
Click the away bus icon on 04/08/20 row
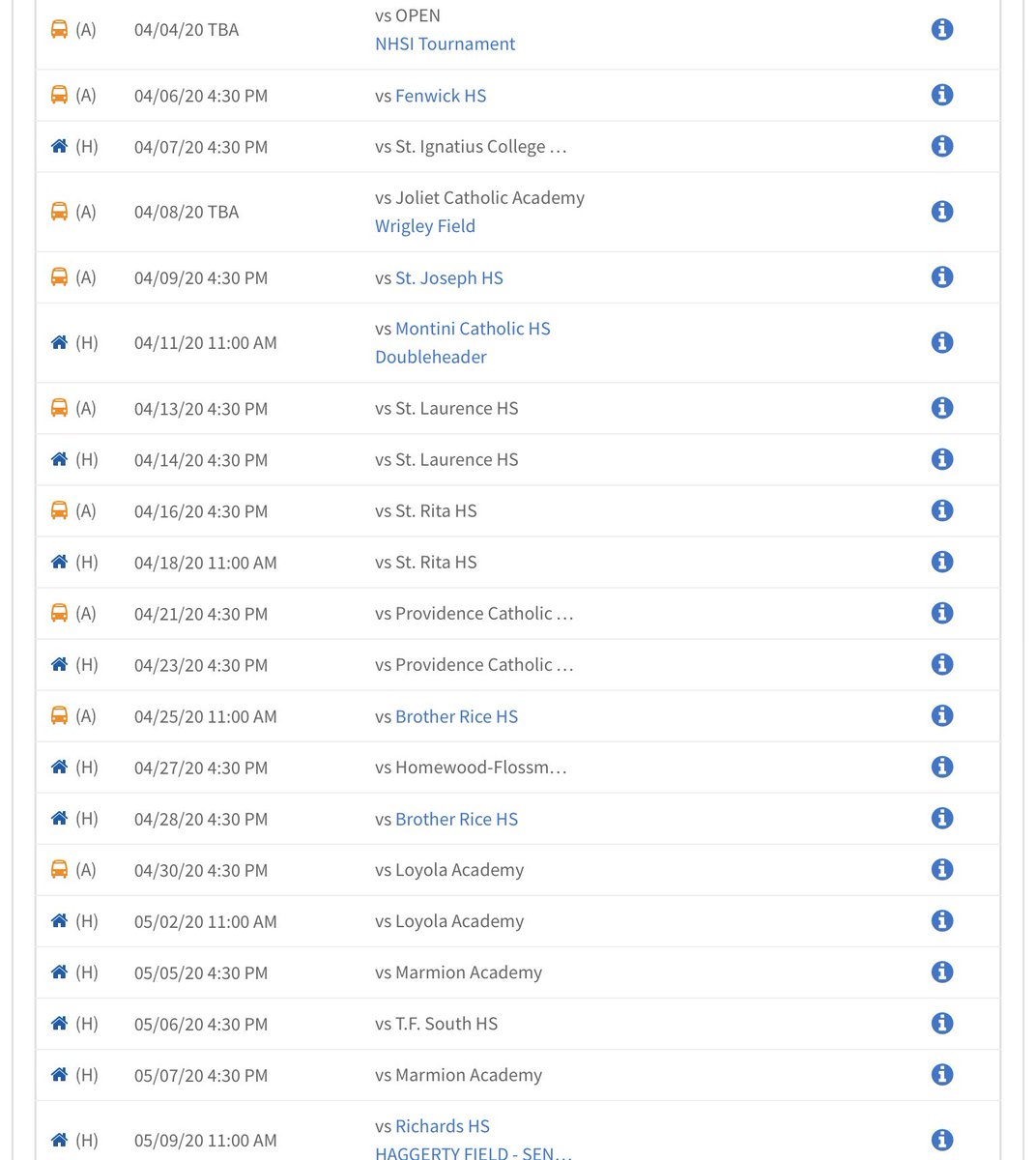(59, 212)
